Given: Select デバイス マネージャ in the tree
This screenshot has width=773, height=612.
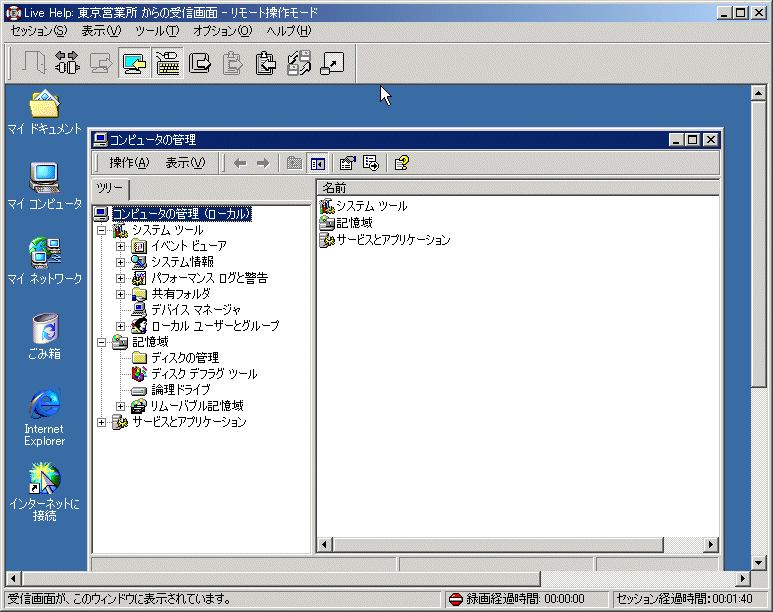Looking at the screenshot, I should (x=196, y=310).
